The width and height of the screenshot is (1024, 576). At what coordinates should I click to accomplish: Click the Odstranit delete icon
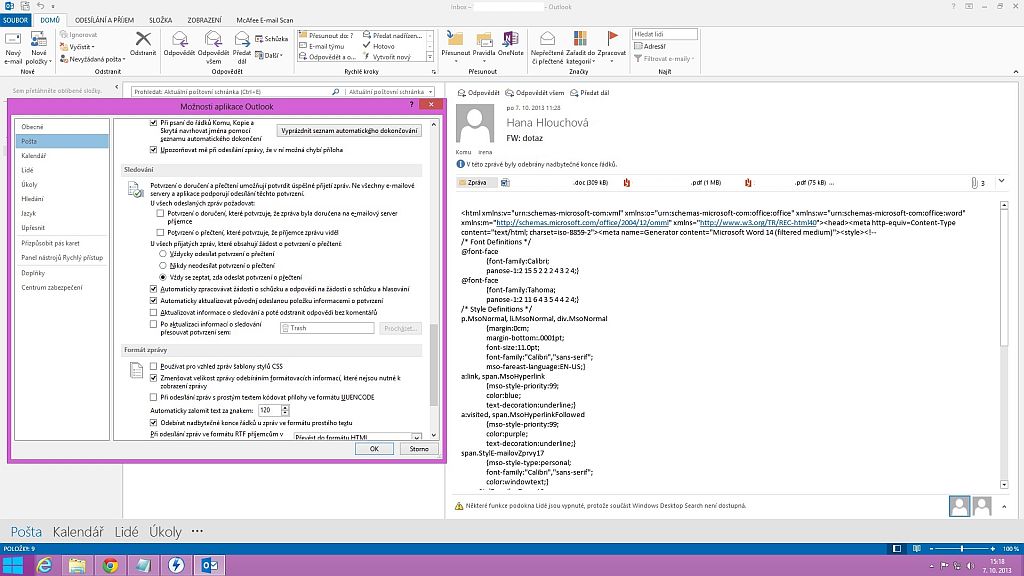coord(142,41)
